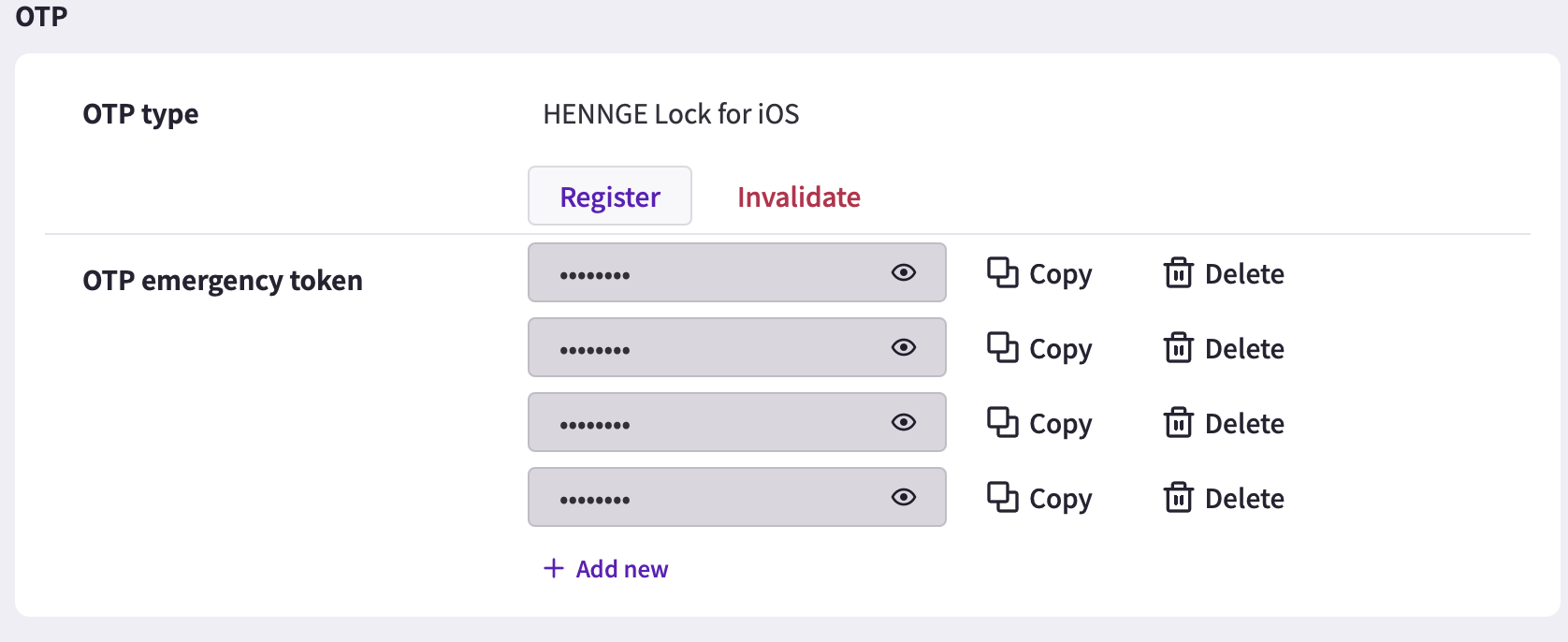Click the copy icon for the fourth token
The height and width of the screenshot is (642, 1568).
(x=1002, y=497)
